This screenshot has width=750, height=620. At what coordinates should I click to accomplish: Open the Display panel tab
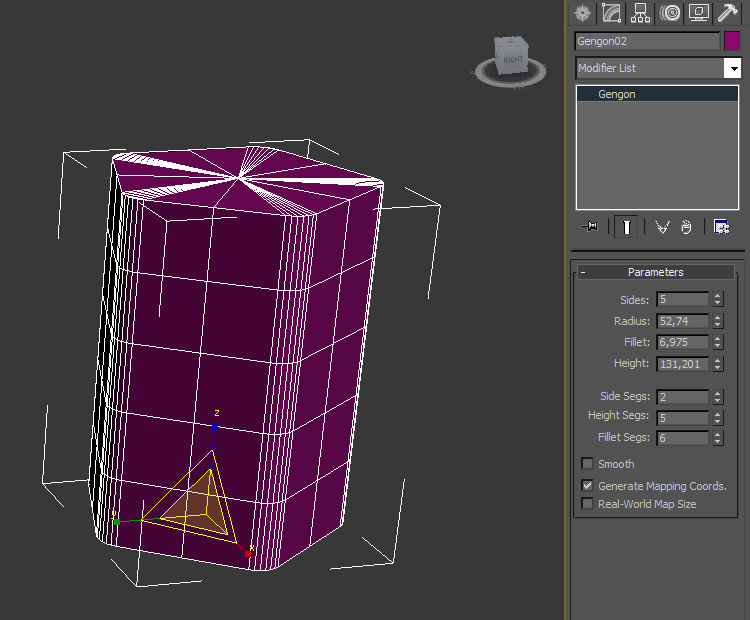(698, 13)
